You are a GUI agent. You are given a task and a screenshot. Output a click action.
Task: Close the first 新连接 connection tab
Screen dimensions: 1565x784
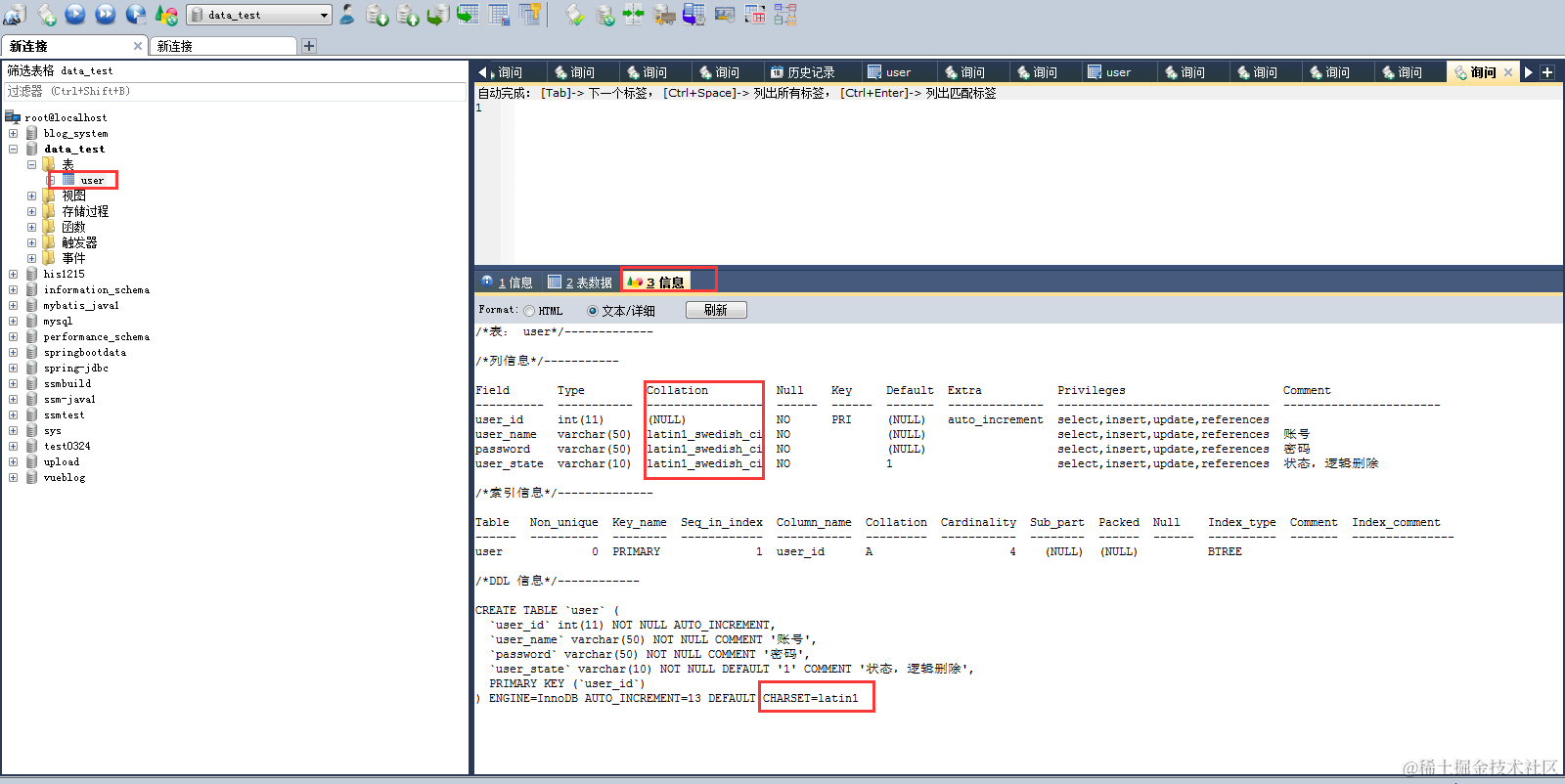[x=137, y=46]
